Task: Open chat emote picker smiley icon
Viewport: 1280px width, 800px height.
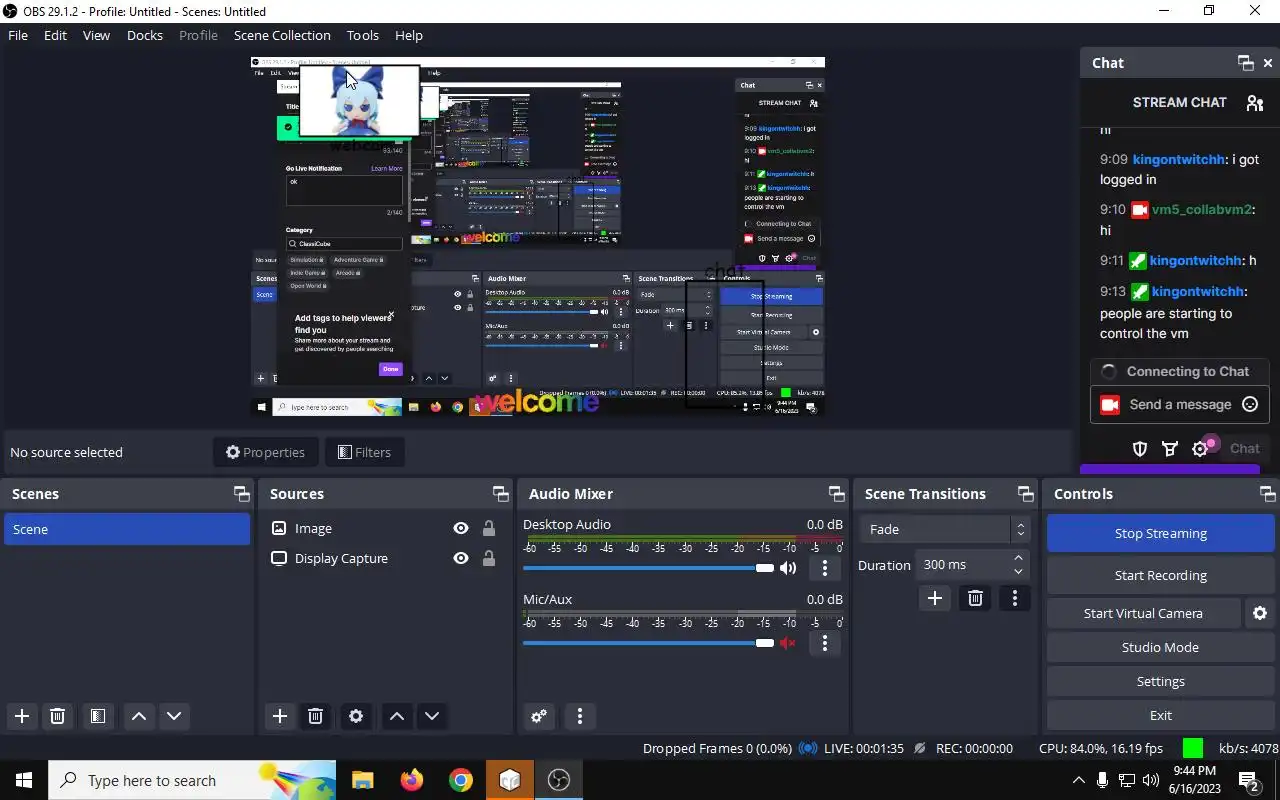Action: pos(1249,404)
